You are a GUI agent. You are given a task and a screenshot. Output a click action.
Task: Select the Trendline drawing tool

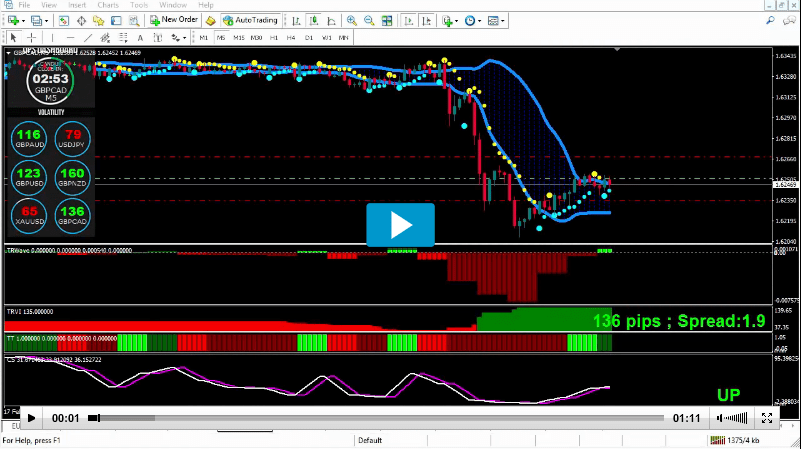pos(87,37)
